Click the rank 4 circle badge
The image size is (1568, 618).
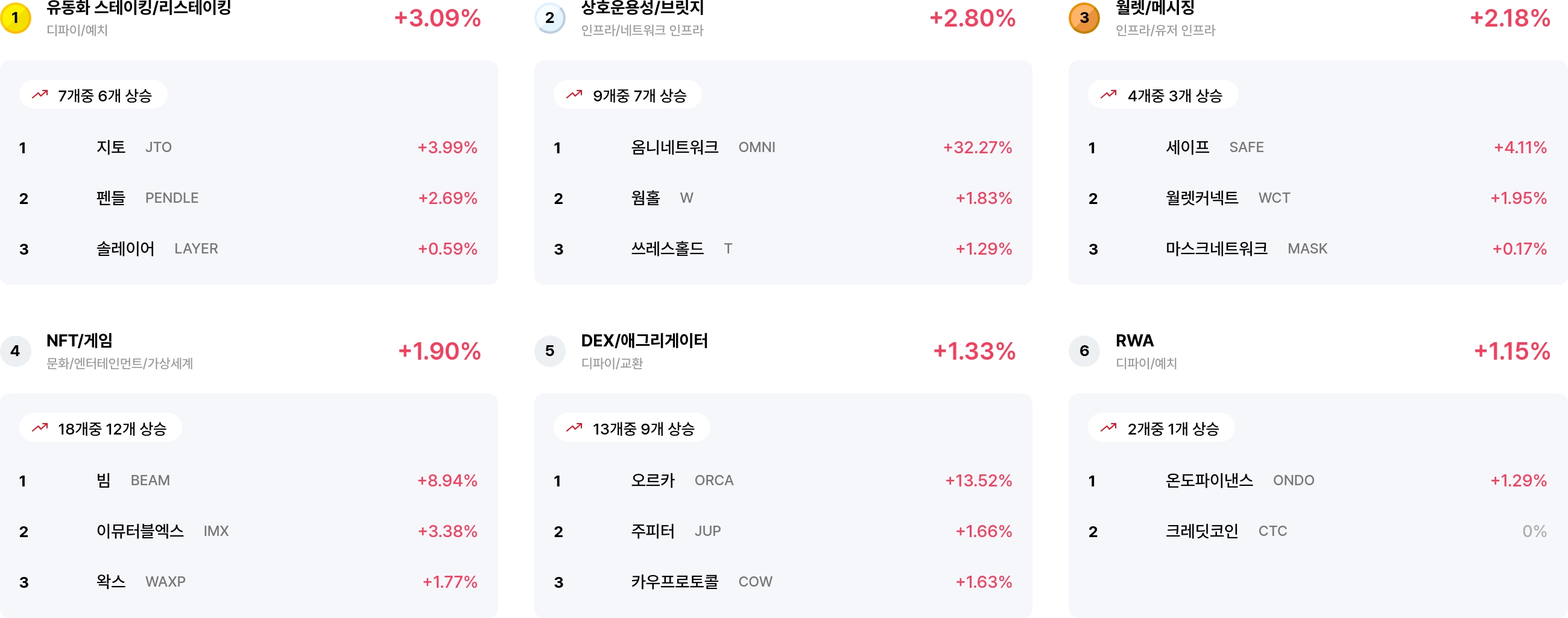[x=16, y=351]
